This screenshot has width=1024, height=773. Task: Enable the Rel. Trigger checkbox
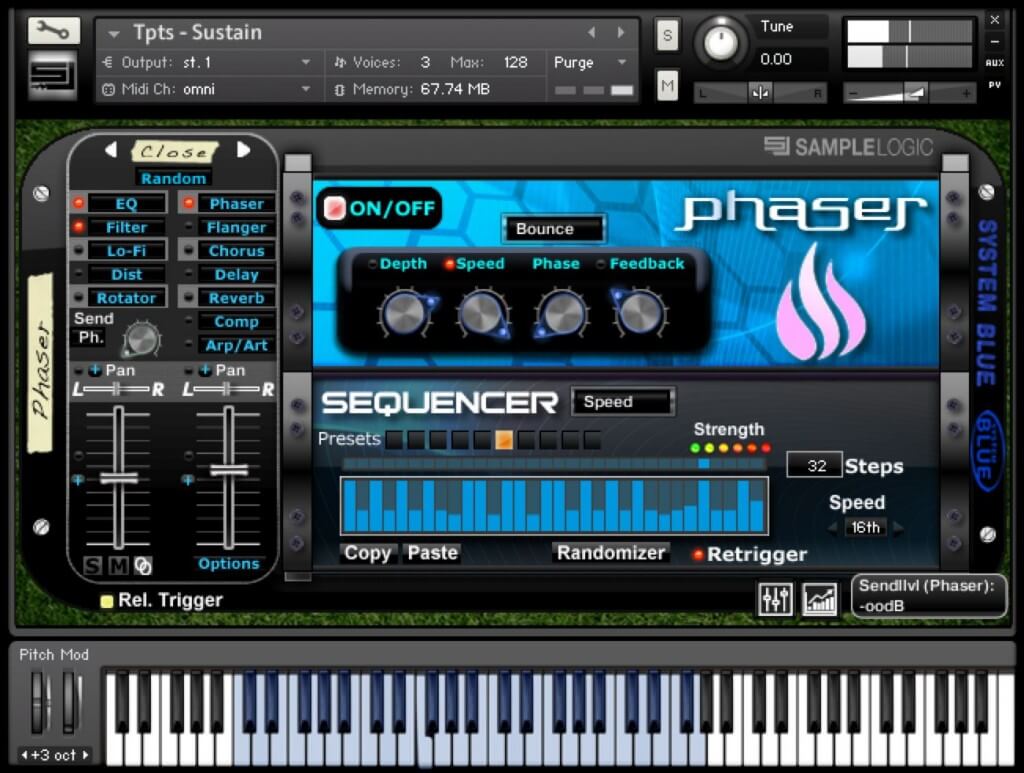(106, 601)
